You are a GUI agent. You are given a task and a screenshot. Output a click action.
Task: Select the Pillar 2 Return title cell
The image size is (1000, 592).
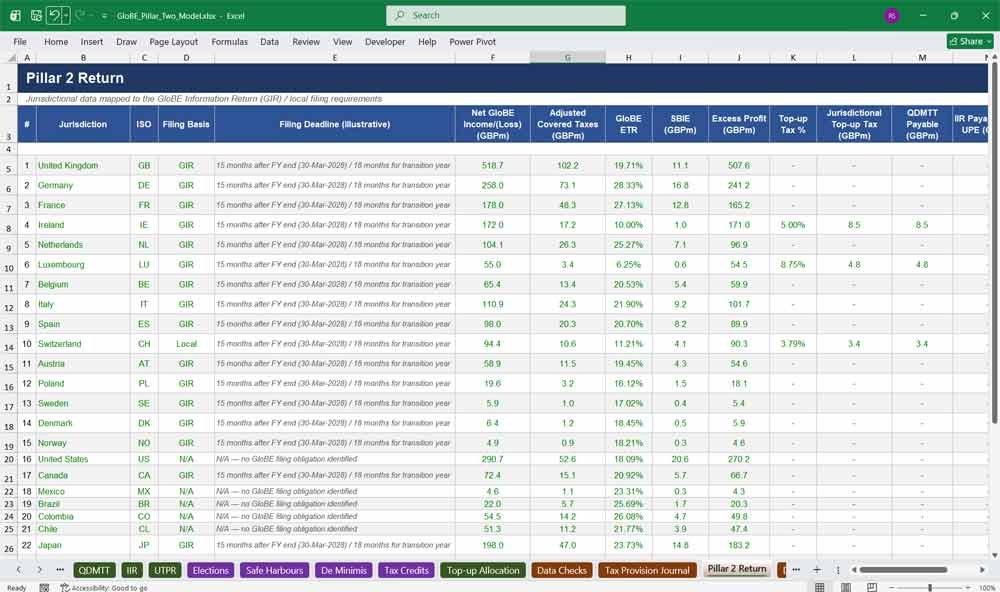pyautogui.click(x=503, y=78)
